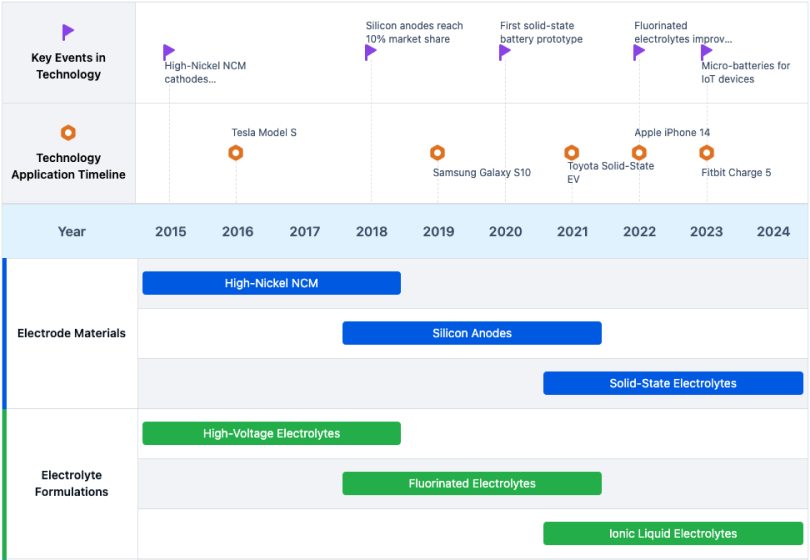Select the Fitbit Charge 5 hexagon marker
810x560 pixels.
(706, 153)
